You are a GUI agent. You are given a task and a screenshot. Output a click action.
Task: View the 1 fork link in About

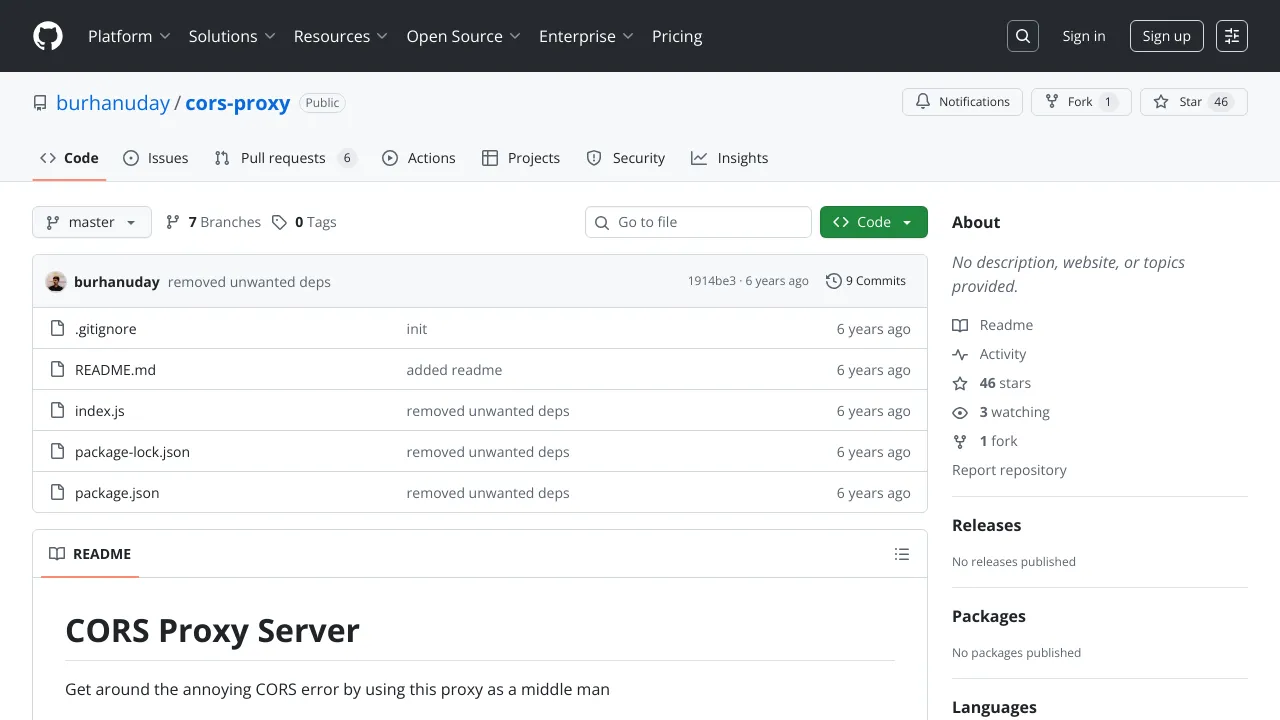pyautogui.click(x=985, y=441)
